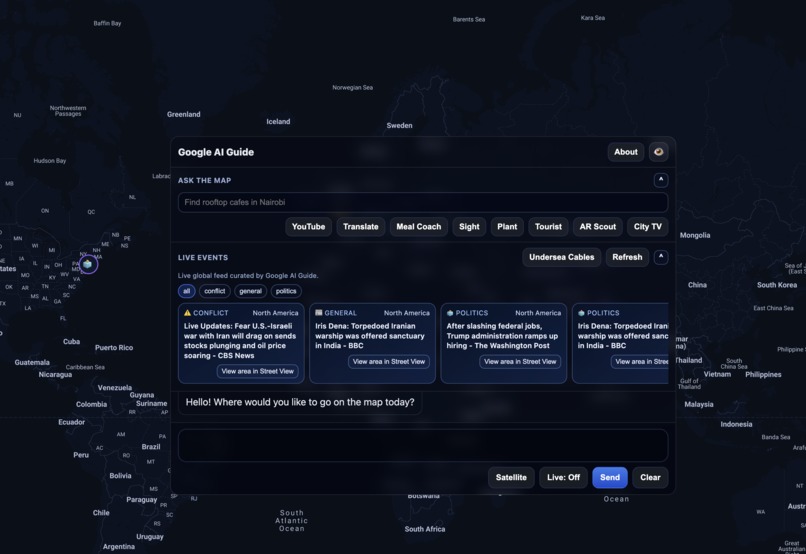Launch the Meal Coach tool
This screenshot has width=806, height=554.
tap(418, 227)
